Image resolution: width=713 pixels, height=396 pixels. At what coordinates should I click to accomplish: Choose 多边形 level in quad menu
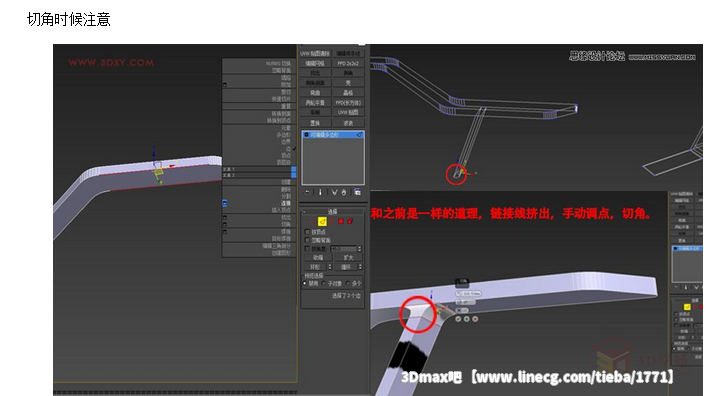[x=284, y=135]
